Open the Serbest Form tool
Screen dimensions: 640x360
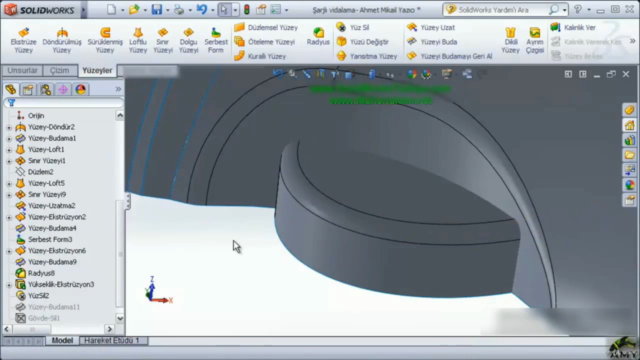tap(216, 40)
